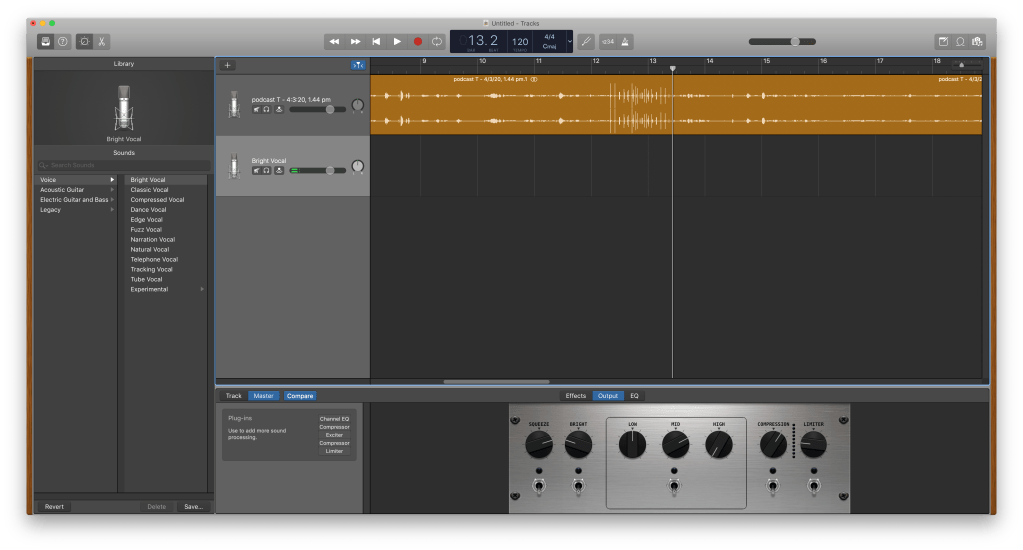Open the Editors scissors button
The image size is (1023, 550).
point(101,41)
